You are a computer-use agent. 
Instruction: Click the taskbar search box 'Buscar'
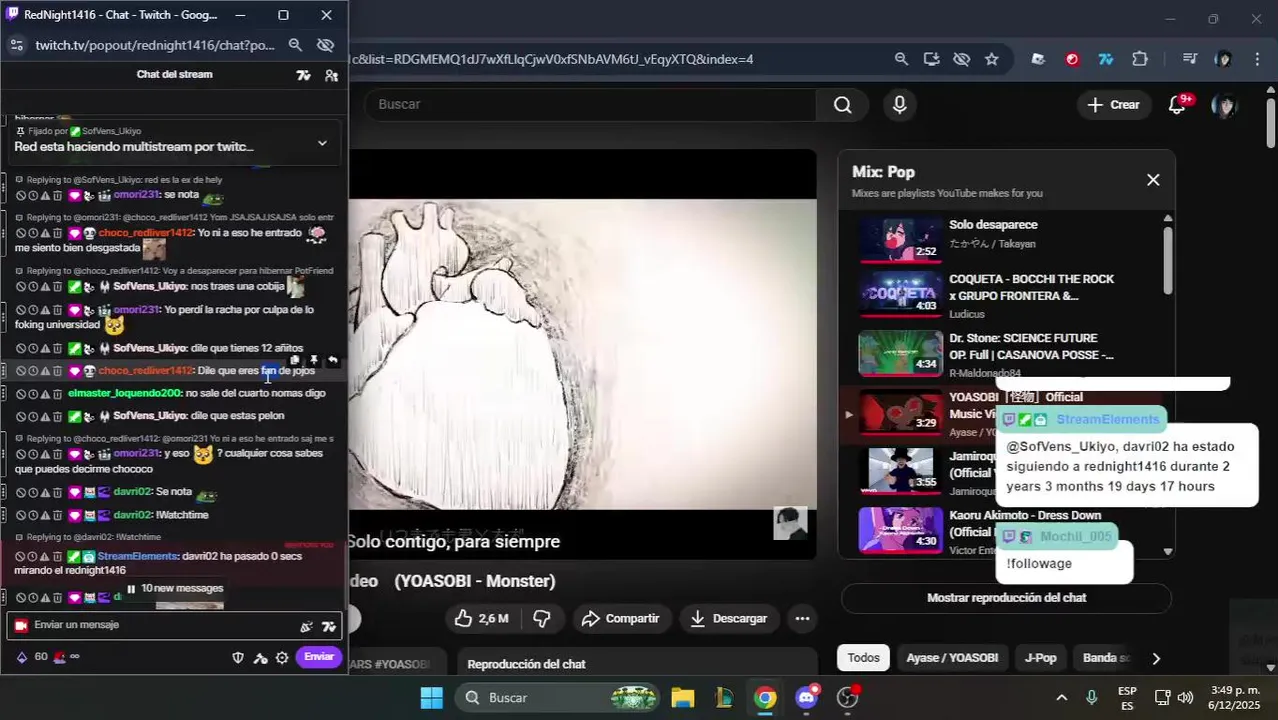click(x=558, y=698)
